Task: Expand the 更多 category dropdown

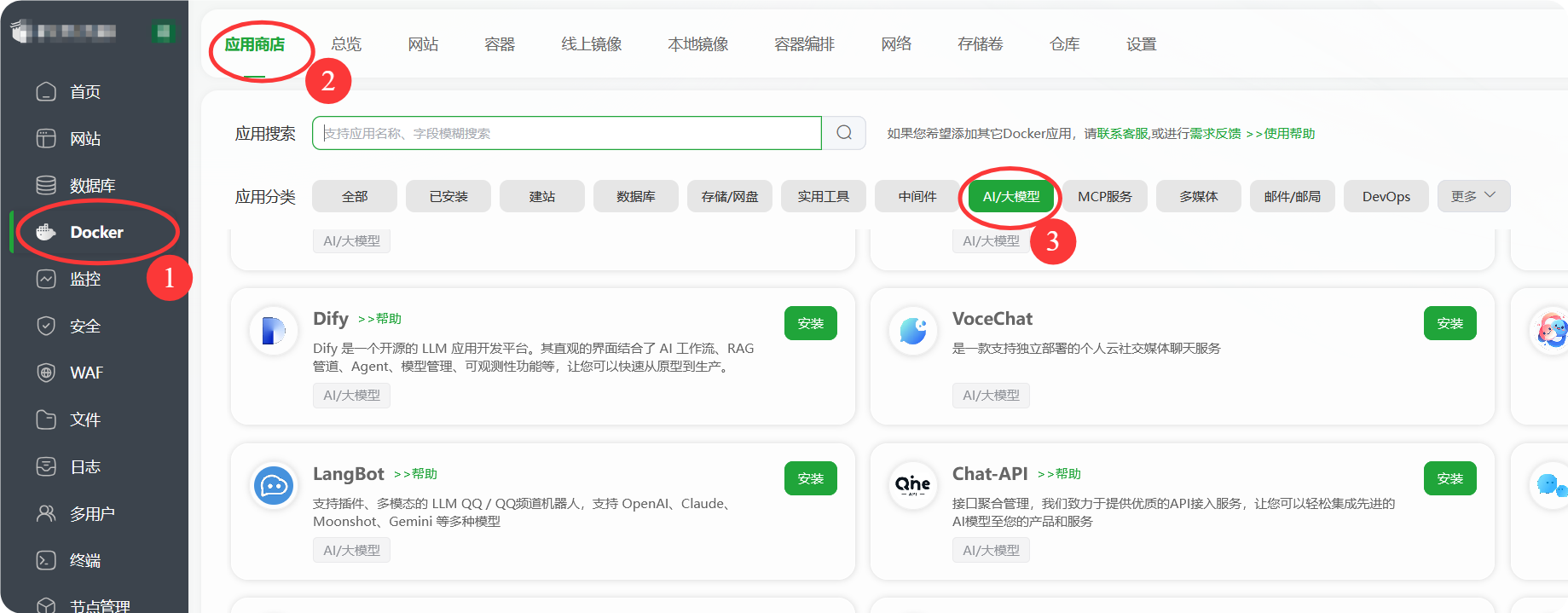Action: pyautogui.click(x=1474, y=196)
